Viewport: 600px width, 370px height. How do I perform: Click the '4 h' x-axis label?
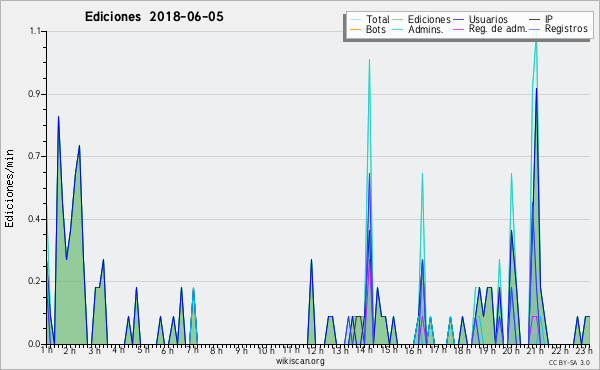click(118, 350)
